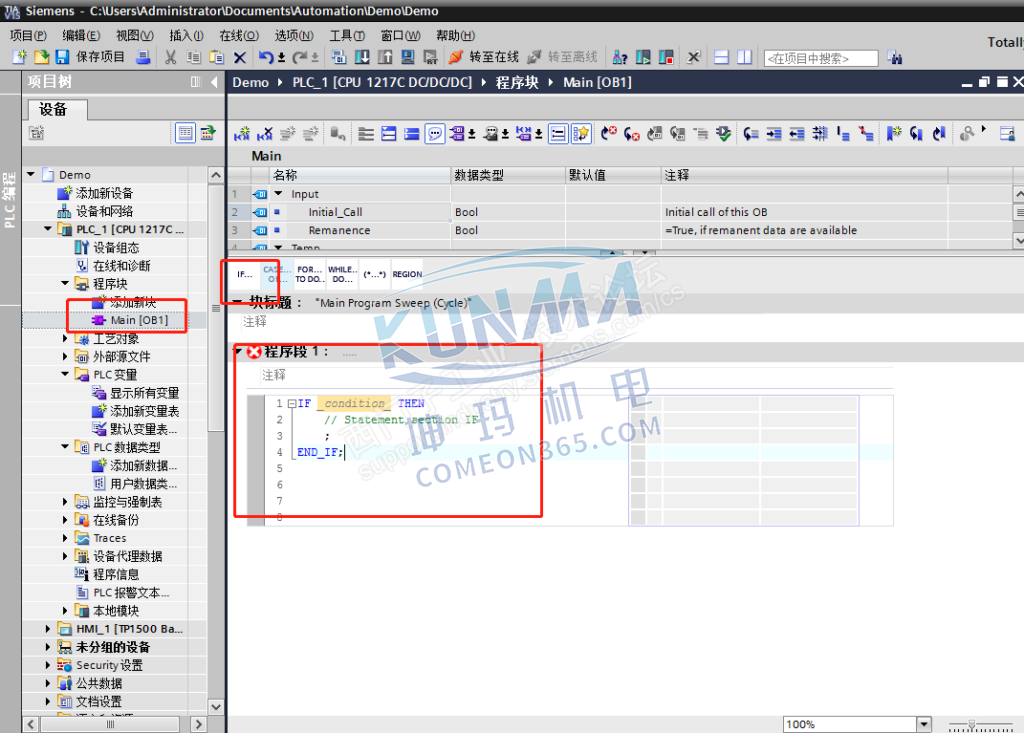Select the 设备 tab in the project tree

coord(54,109)
